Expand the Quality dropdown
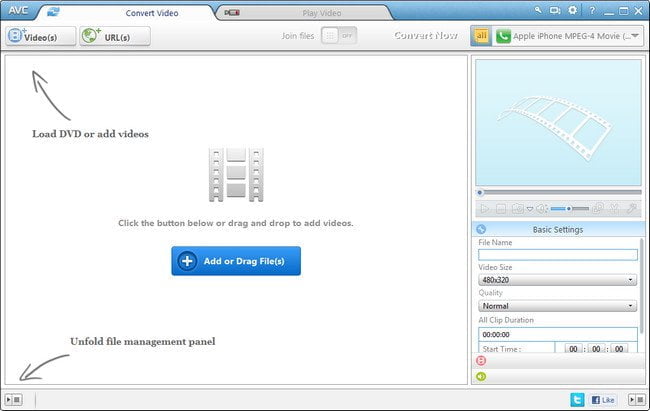The width and height of the screenshot is (650, 411). coord(557,306)
